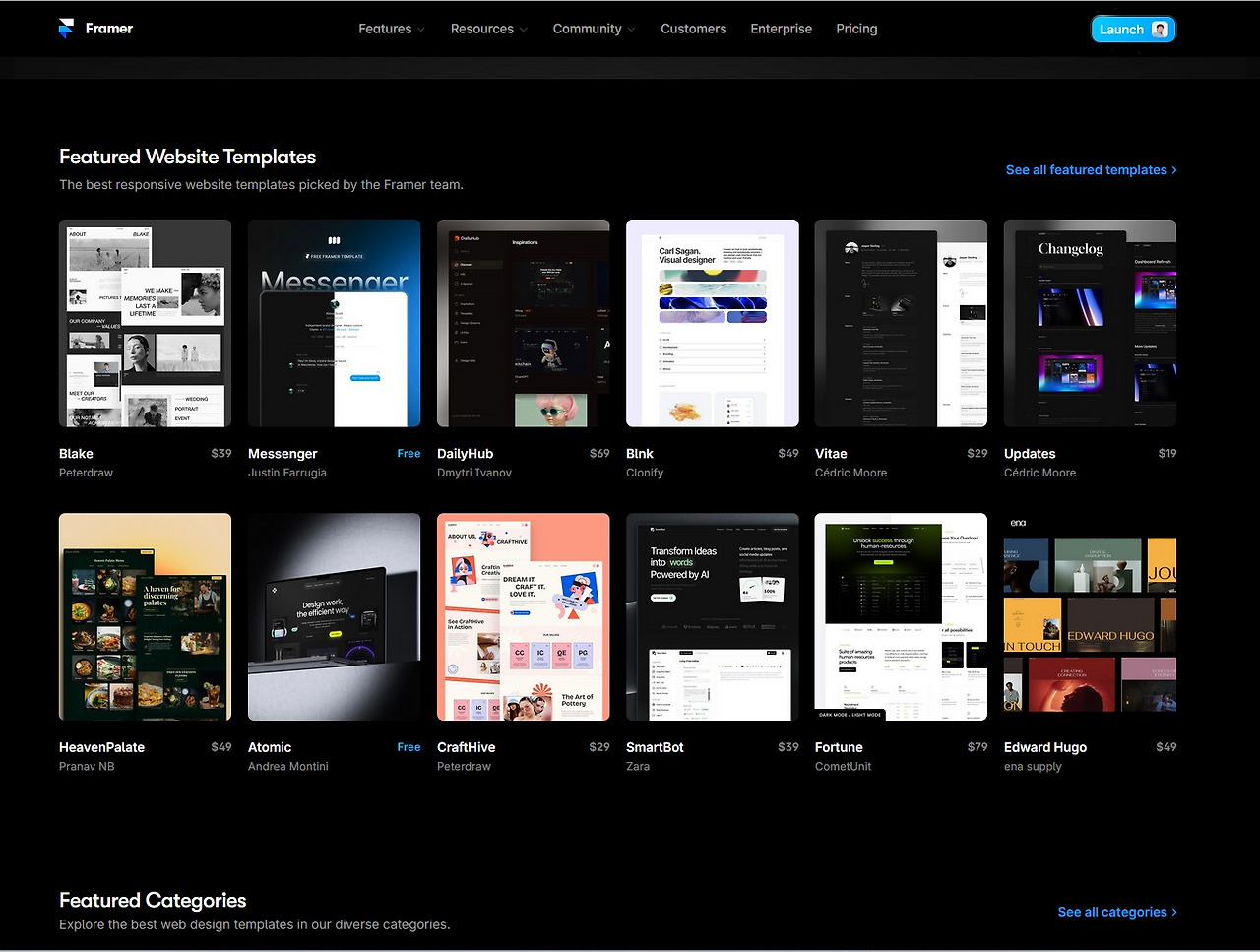Click the SmartBot template title
Image resolution: width=1260 pixels, height=952 pixels.
pyautogui.click(x=655, y=747)
